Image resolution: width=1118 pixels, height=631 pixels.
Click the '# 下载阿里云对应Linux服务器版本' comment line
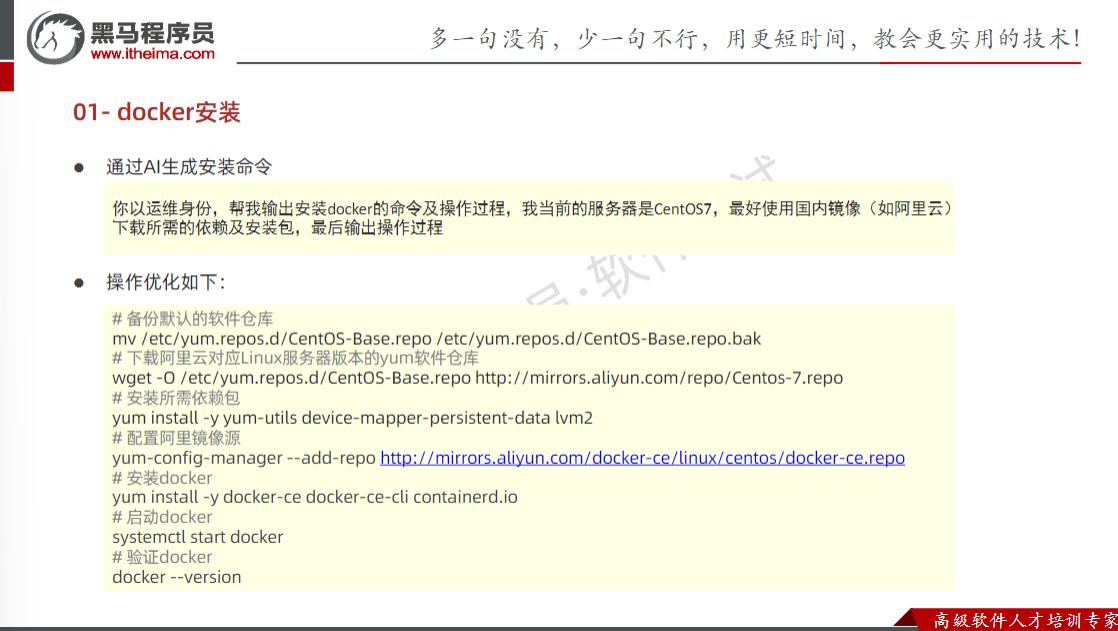[x=295, y=358]
